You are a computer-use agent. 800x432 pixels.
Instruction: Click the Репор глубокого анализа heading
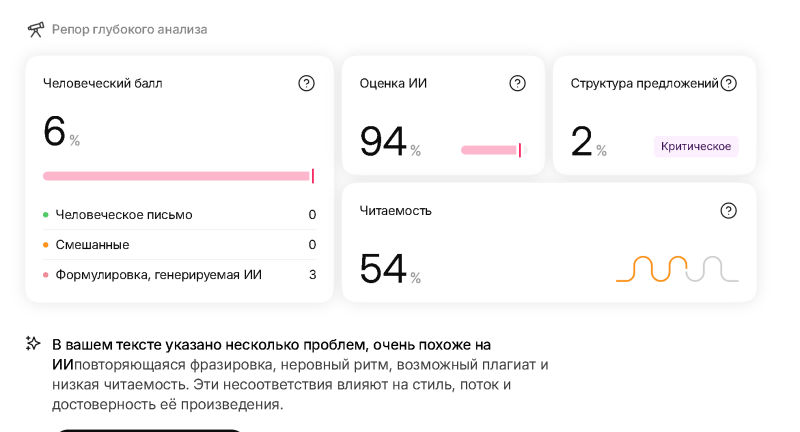coord(130,30)
